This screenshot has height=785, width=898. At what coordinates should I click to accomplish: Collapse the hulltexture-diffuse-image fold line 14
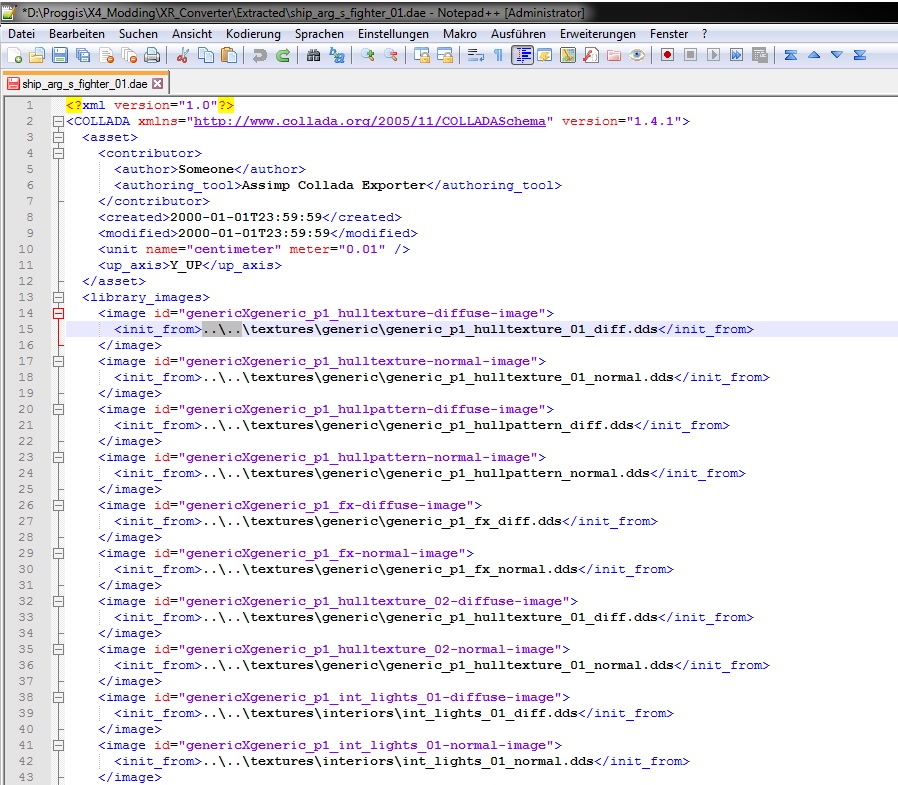point(58,313)
